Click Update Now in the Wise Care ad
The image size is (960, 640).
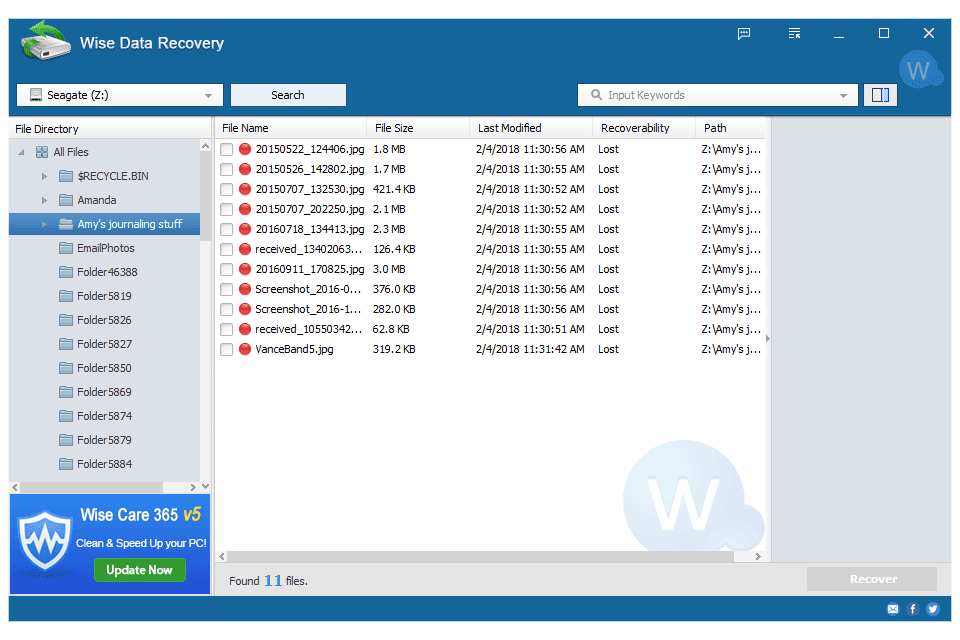point(140,570)
